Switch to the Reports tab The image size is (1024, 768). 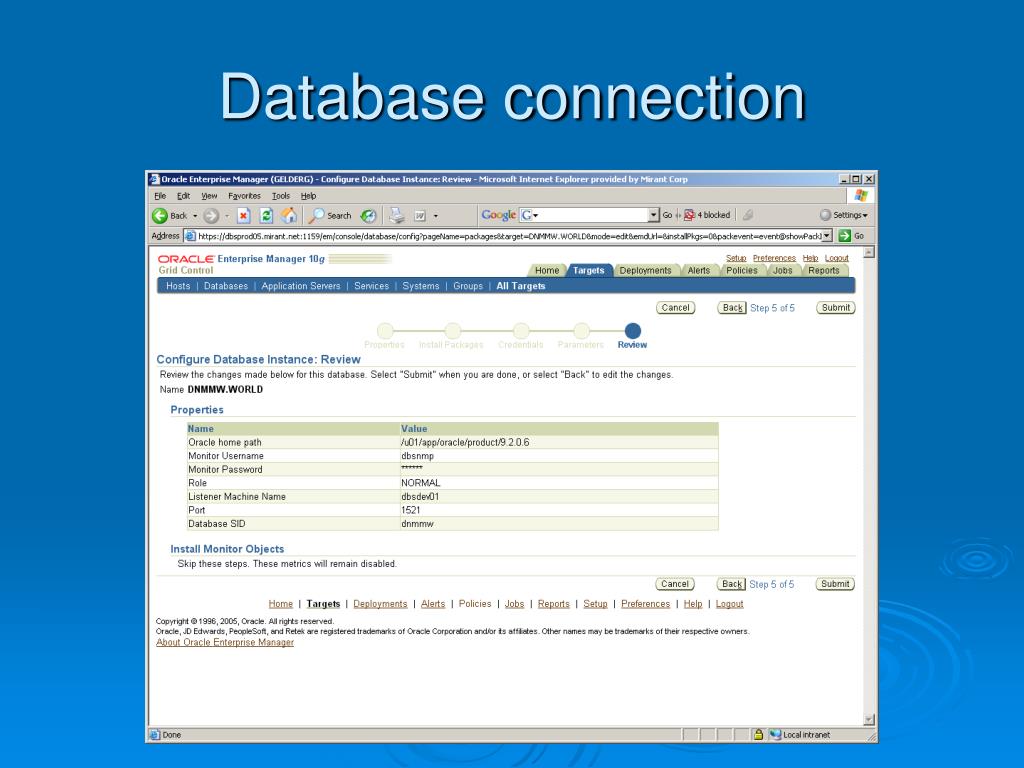coord(824,270)
